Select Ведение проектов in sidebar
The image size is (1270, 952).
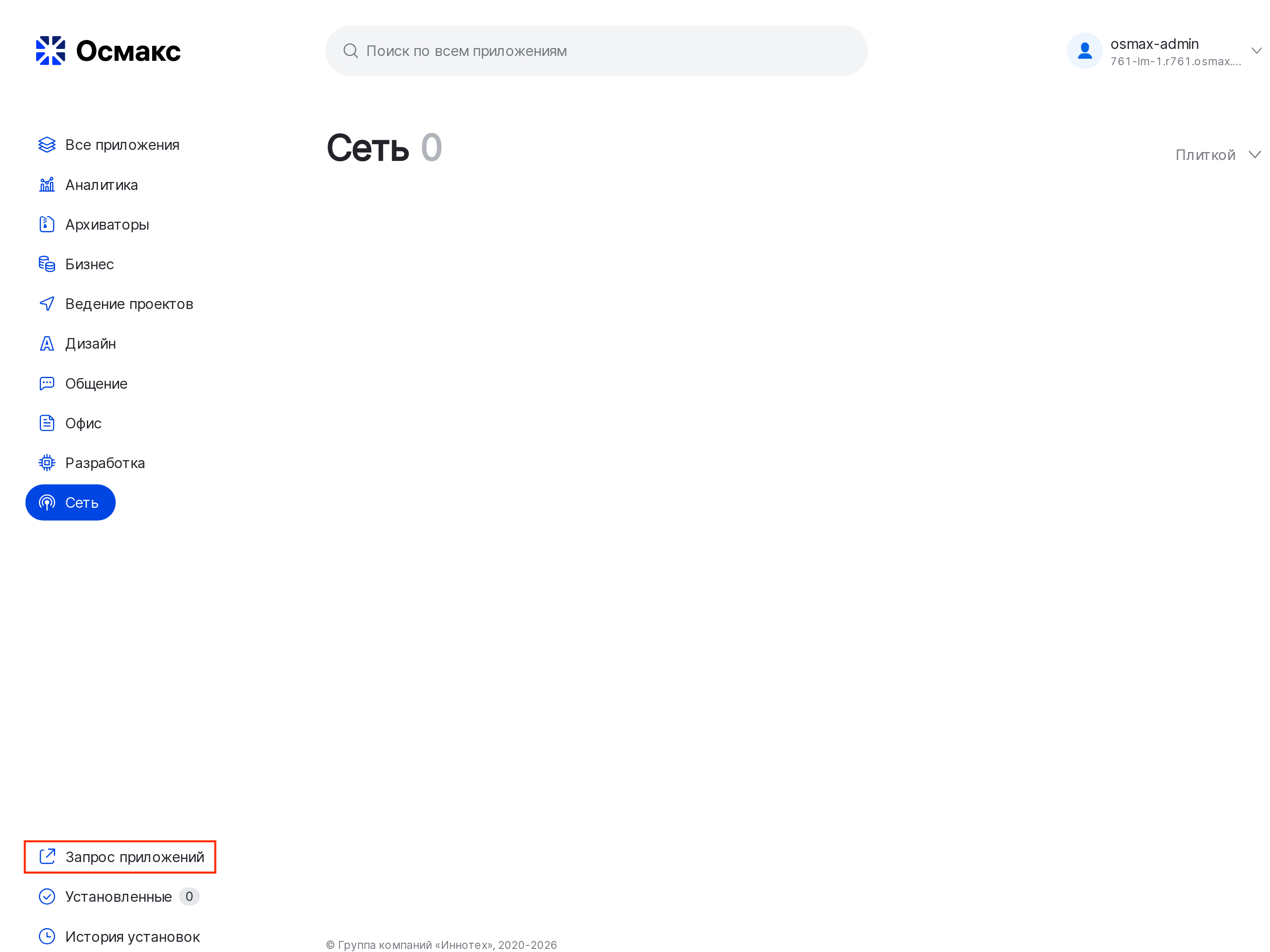pyautogui.click(x=116, y=304)
